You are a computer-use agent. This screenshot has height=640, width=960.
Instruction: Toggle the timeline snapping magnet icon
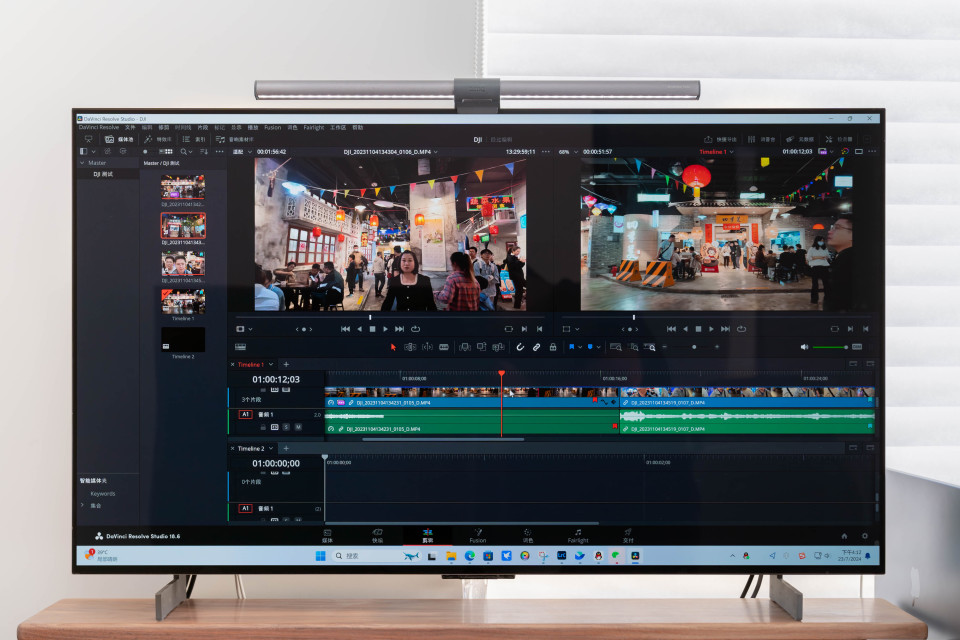coord(520,347)
